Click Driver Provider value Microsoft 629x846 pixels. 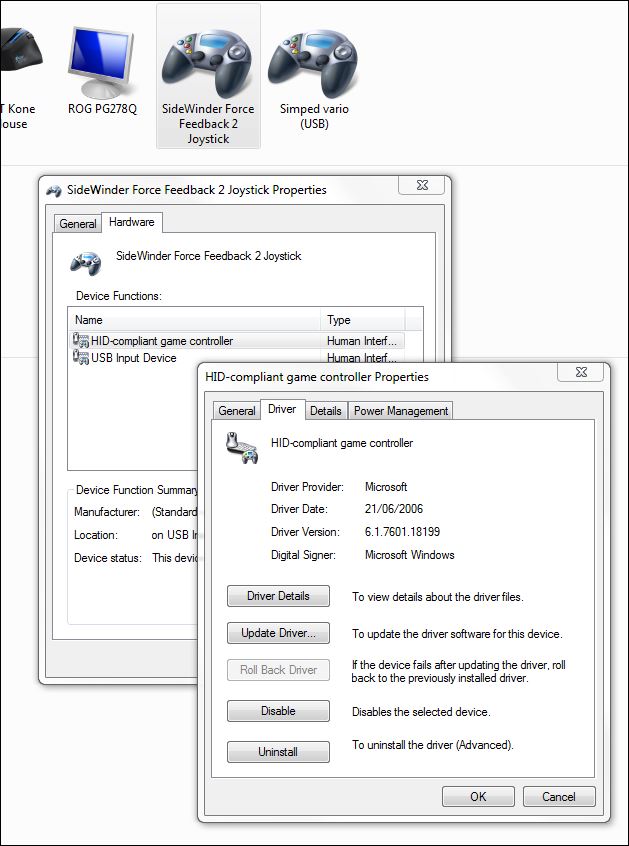click(386, 487)
